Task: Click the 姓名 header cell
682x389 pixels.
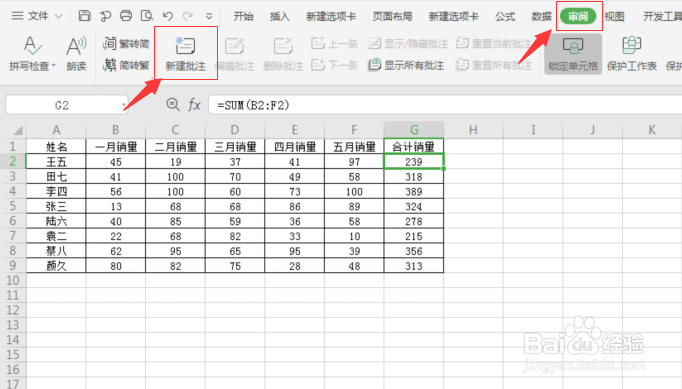Action: point(56,147)
